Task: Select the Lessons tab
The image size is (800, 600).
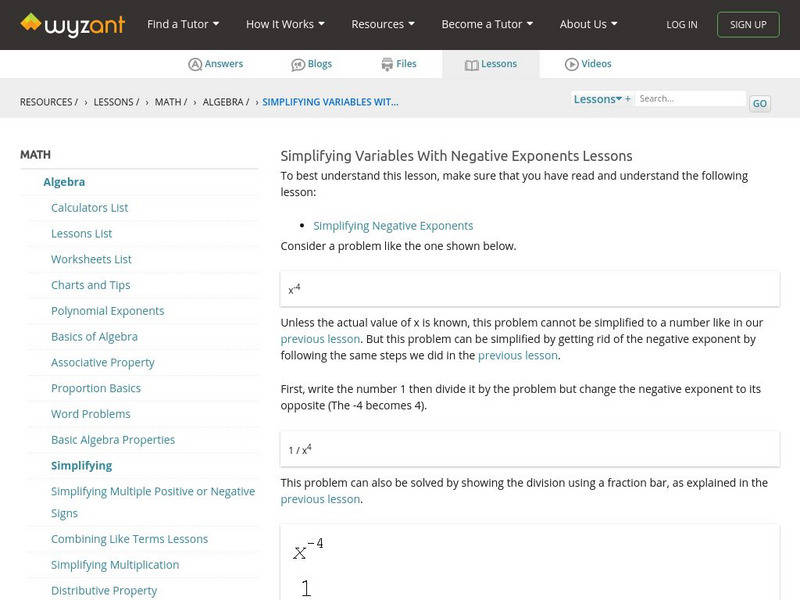Action: [x=491, y=64]
